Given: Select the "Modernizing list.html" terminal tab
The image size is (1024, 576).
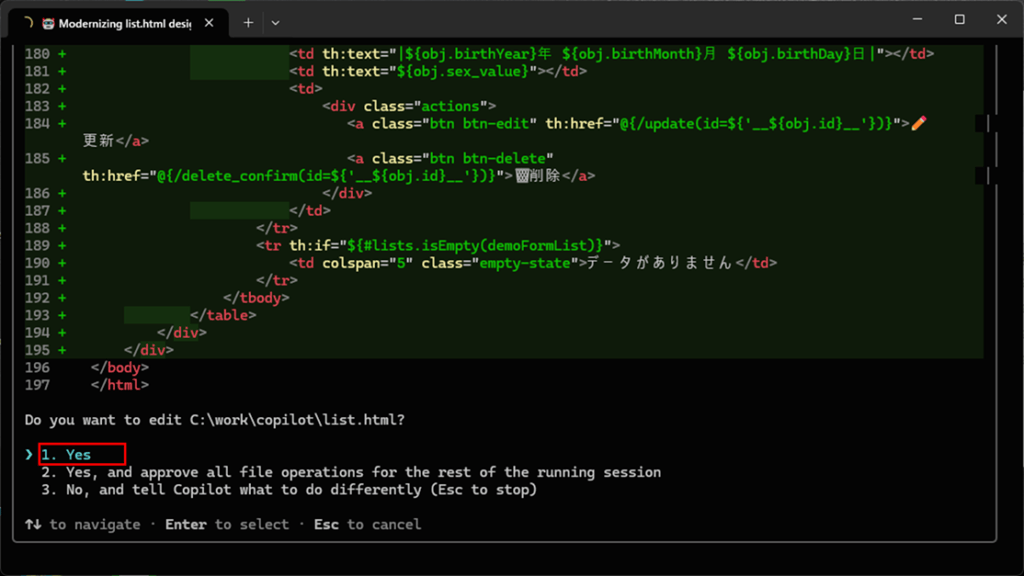Looking at the screenshot, I should pyautogui.click(x=119, y=23).
